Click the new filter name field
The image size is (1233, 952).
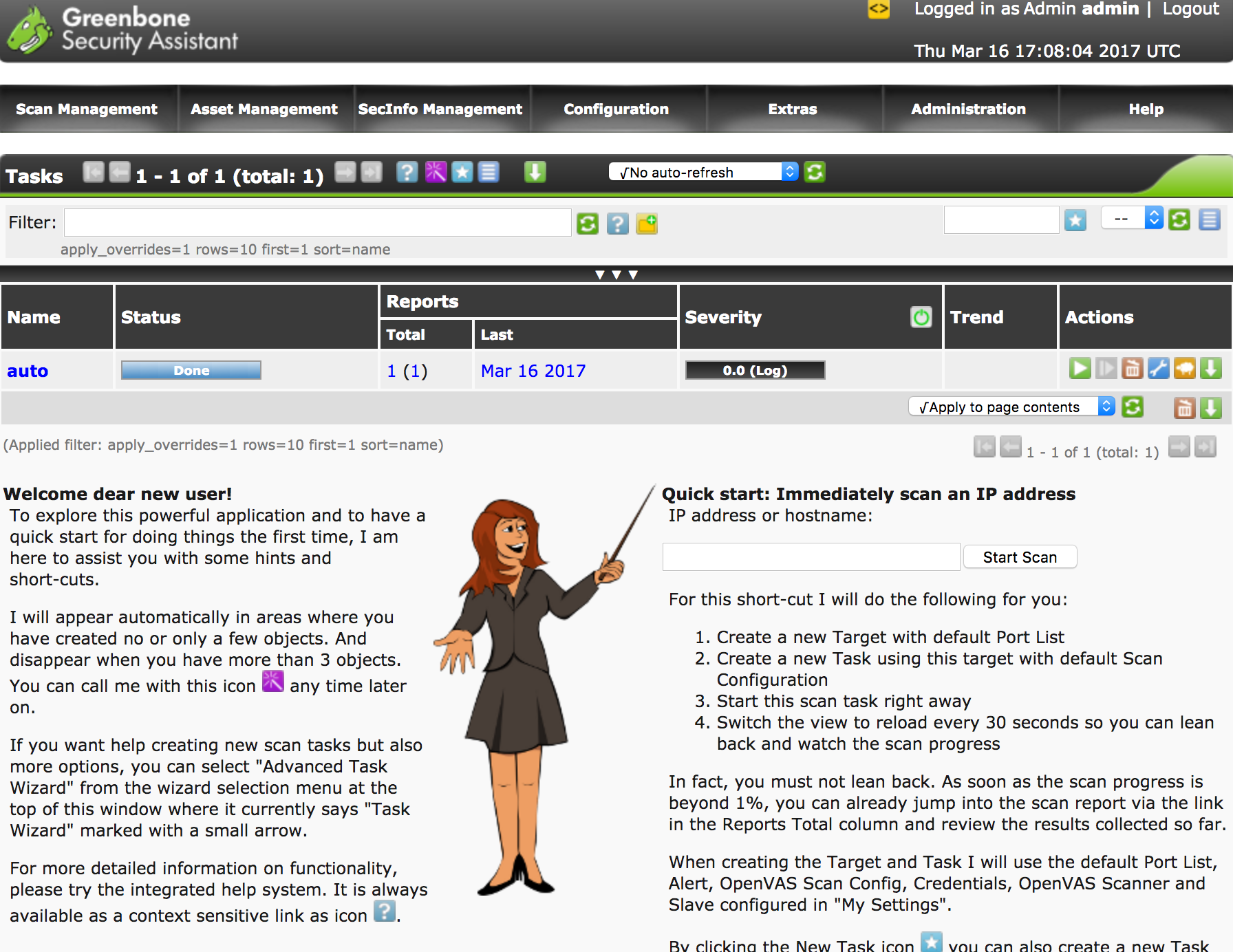click(1001, 220)
